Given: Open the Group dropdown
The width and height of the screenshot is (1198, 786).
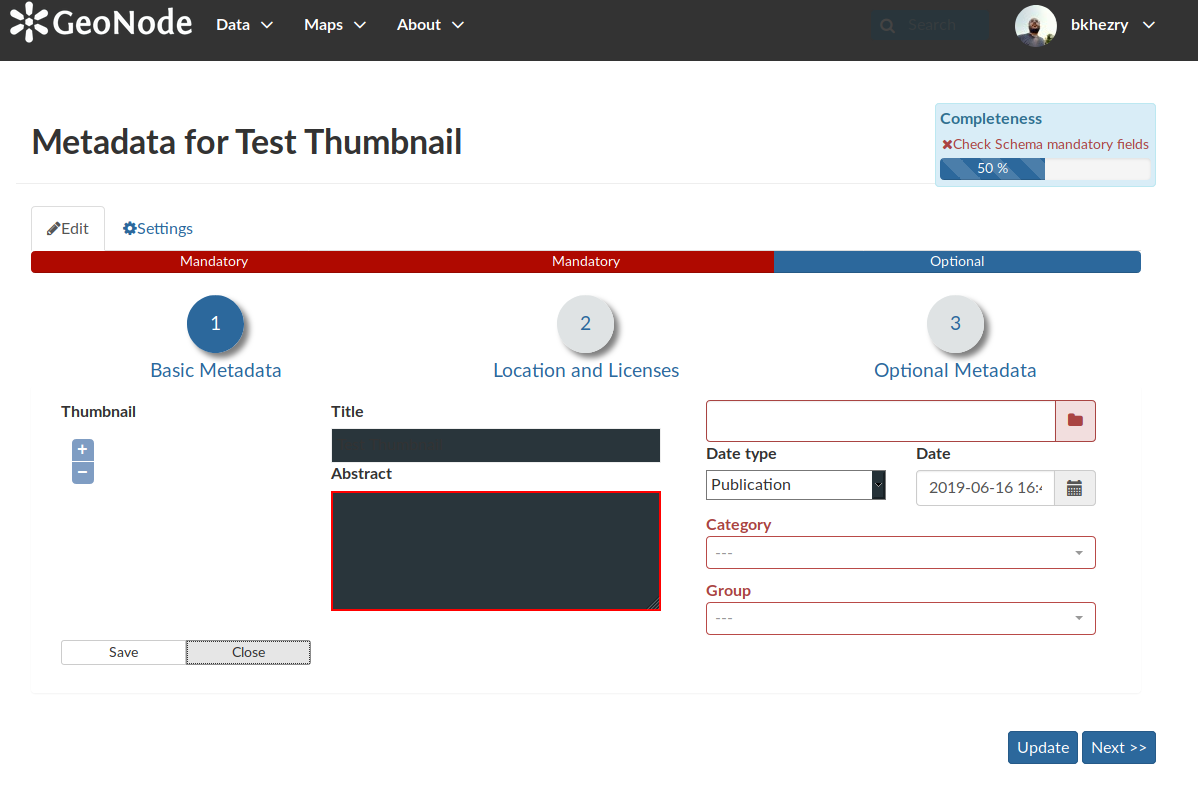Looking at the screenshot, I should click(900, 619).
